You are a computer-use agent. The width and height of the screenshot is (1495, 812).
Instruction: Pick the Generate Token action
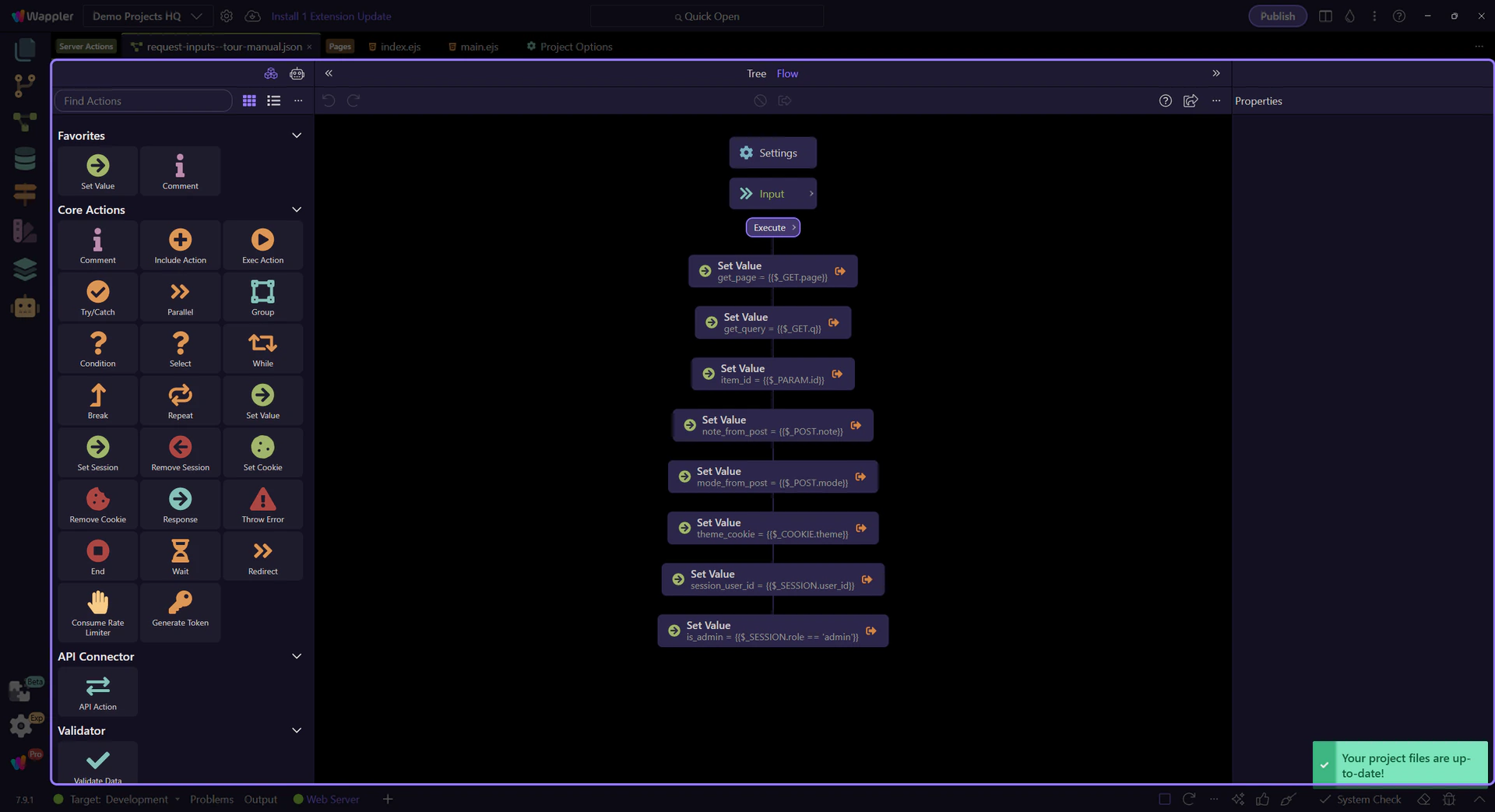[x=180, y=608]
